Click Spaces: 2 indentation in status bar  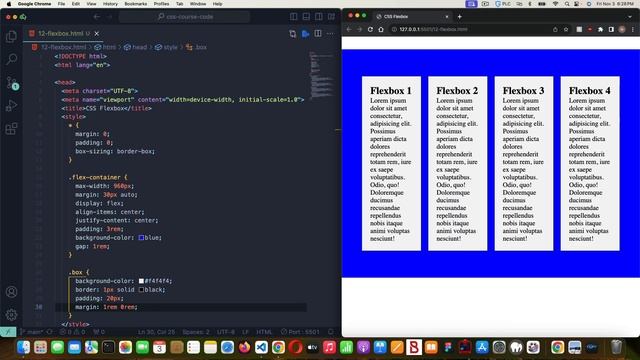tap(196, 332)
